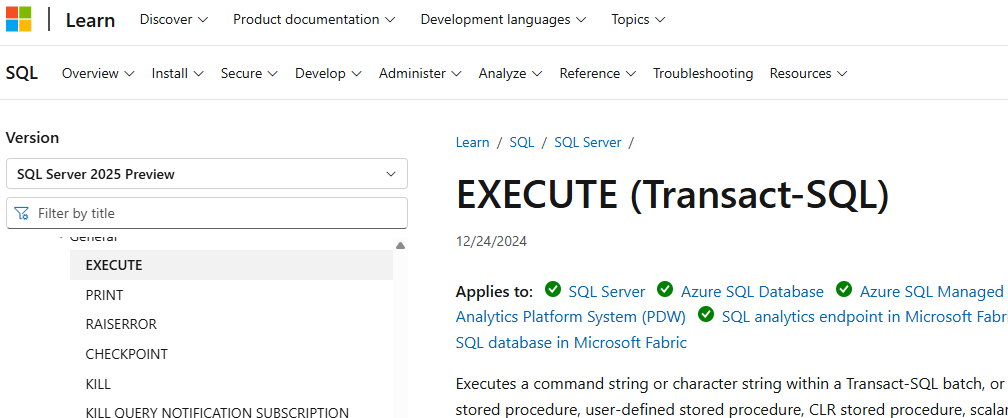Click the filter icon in search box

(x=21, y=214)
